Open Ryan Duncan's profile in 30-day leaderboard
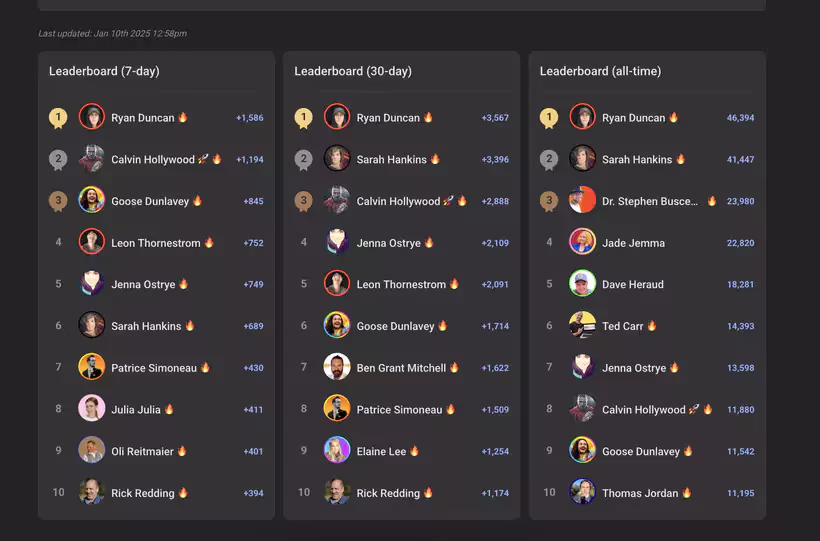 coord(388,118)
